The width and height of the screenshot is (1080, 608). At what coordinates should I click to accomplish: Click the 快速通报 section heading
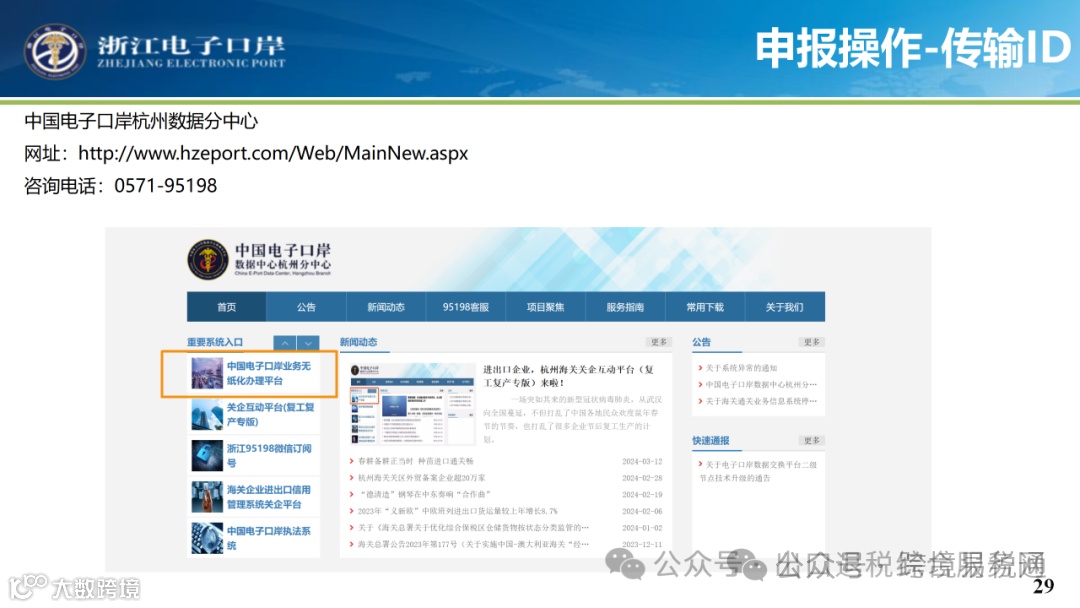click(711, 441)
